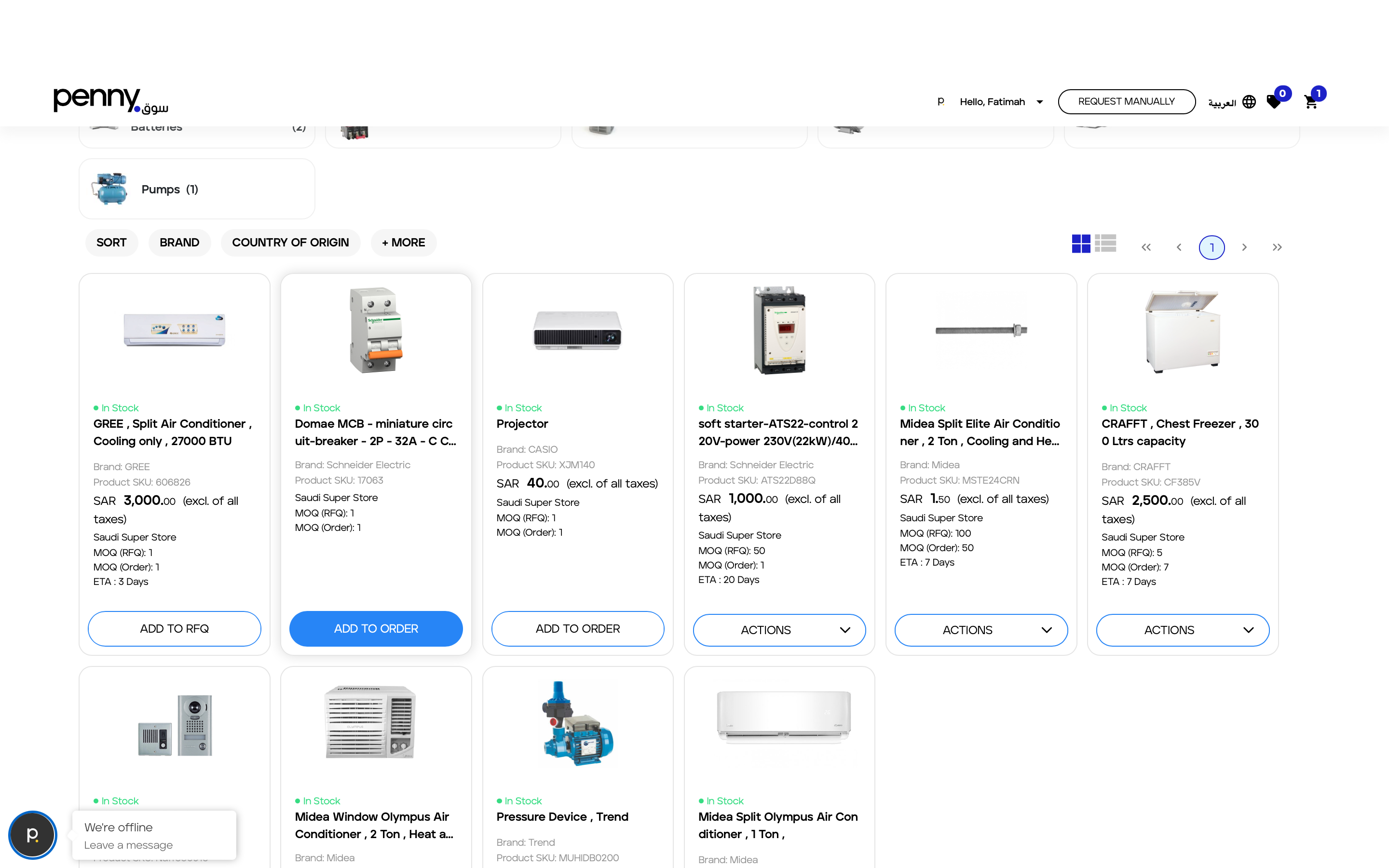Viewport: 1389px width, 868px height.
Task: Add GREE air conditioner to RFQ
Action: (x=175, y=629)
